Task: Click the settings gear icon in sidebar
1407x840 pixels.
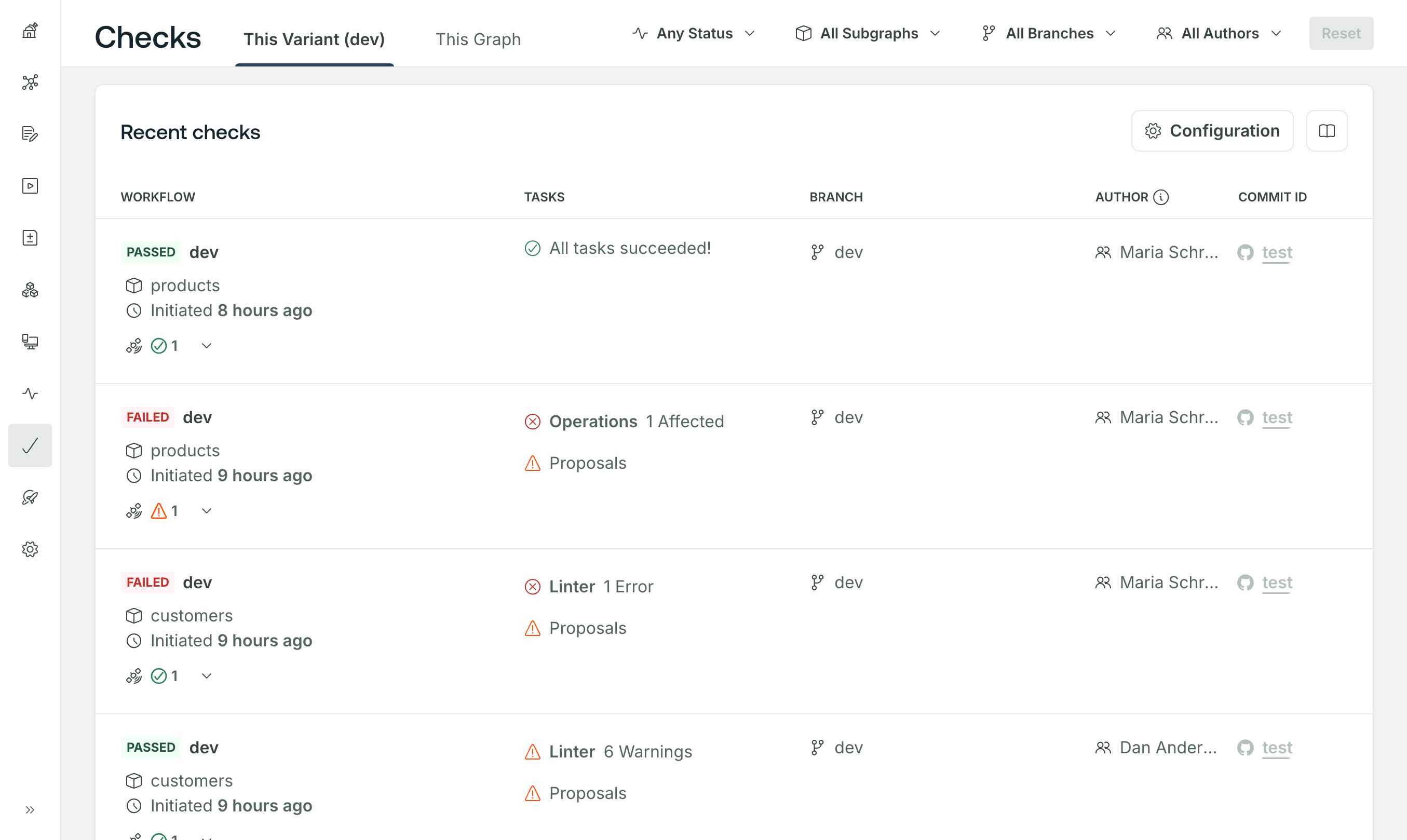Action: point(30,549)
